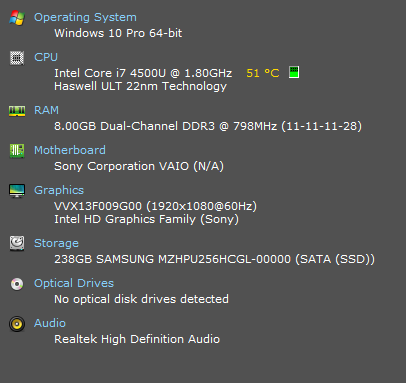Viewport: 406px width, 383px height.
Task: Open the Operating System section link
Action: [x=85, y=17]
